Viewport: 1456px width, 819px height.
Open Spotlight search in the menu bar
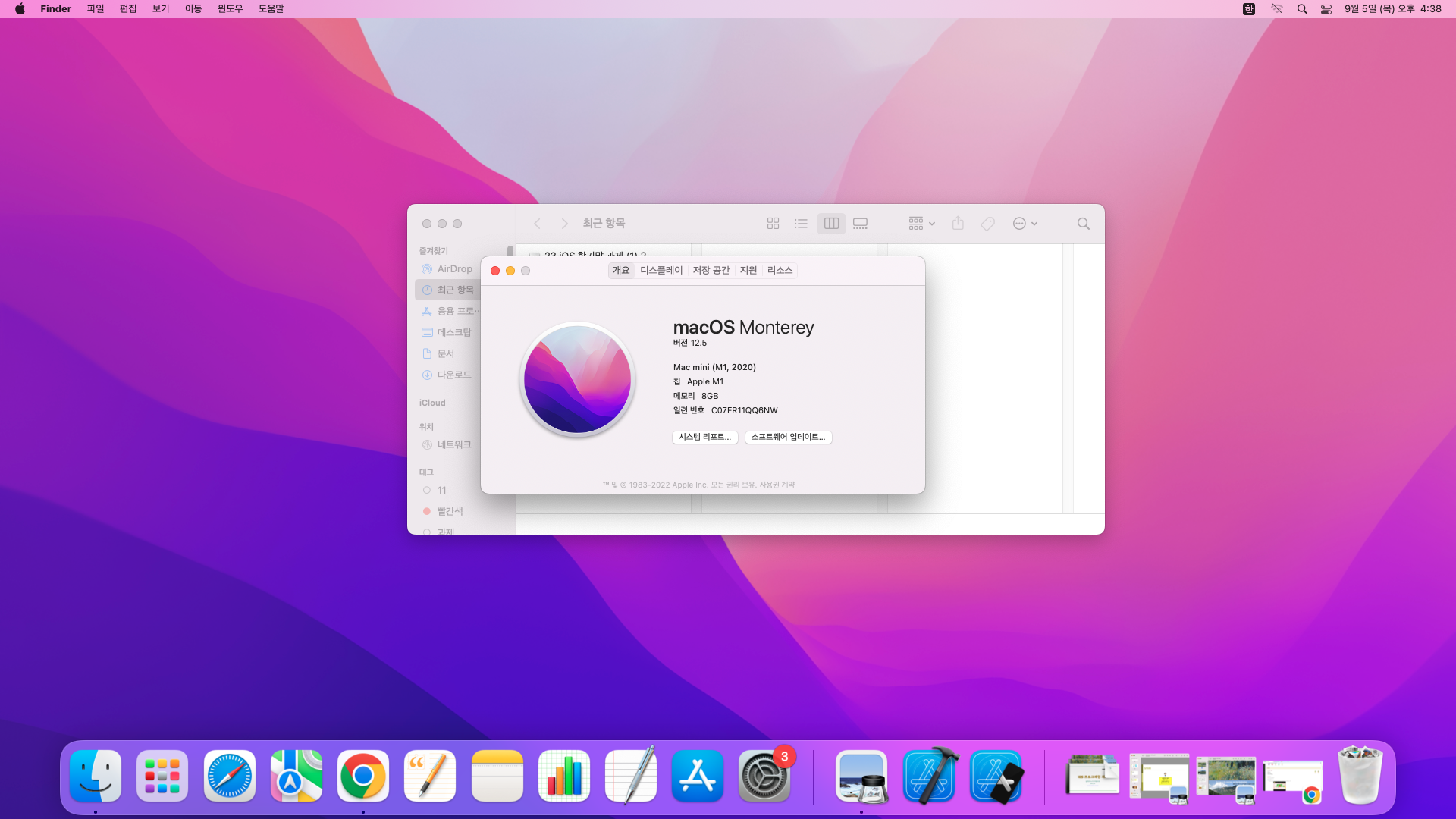1302,9
